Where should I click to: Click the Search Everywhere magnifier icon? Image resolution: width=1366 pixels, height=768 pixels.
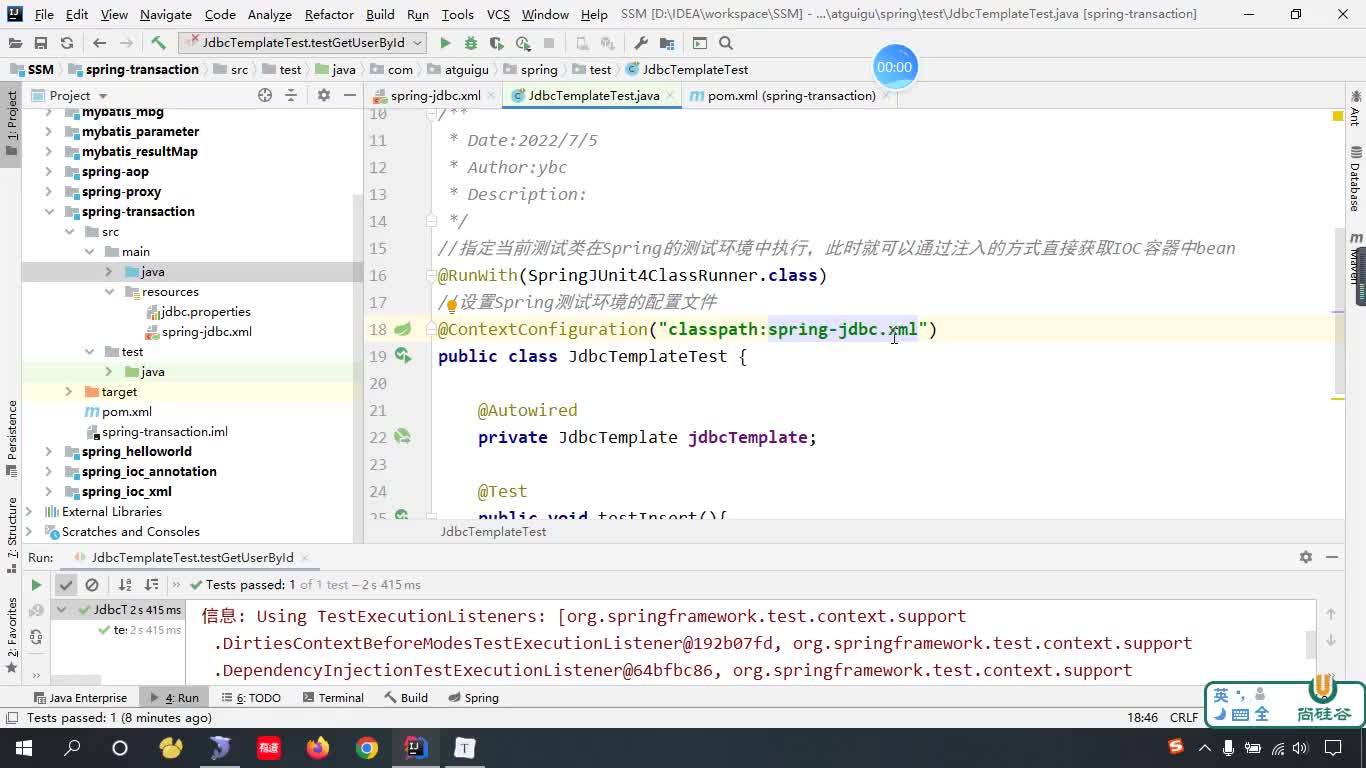(726, 43)
